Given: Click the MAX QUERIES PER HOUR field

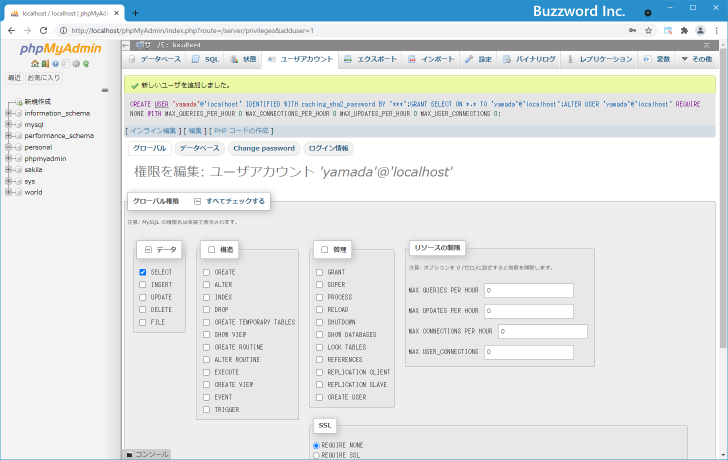Looking at the screenshot, I should [x=529, y=291].
